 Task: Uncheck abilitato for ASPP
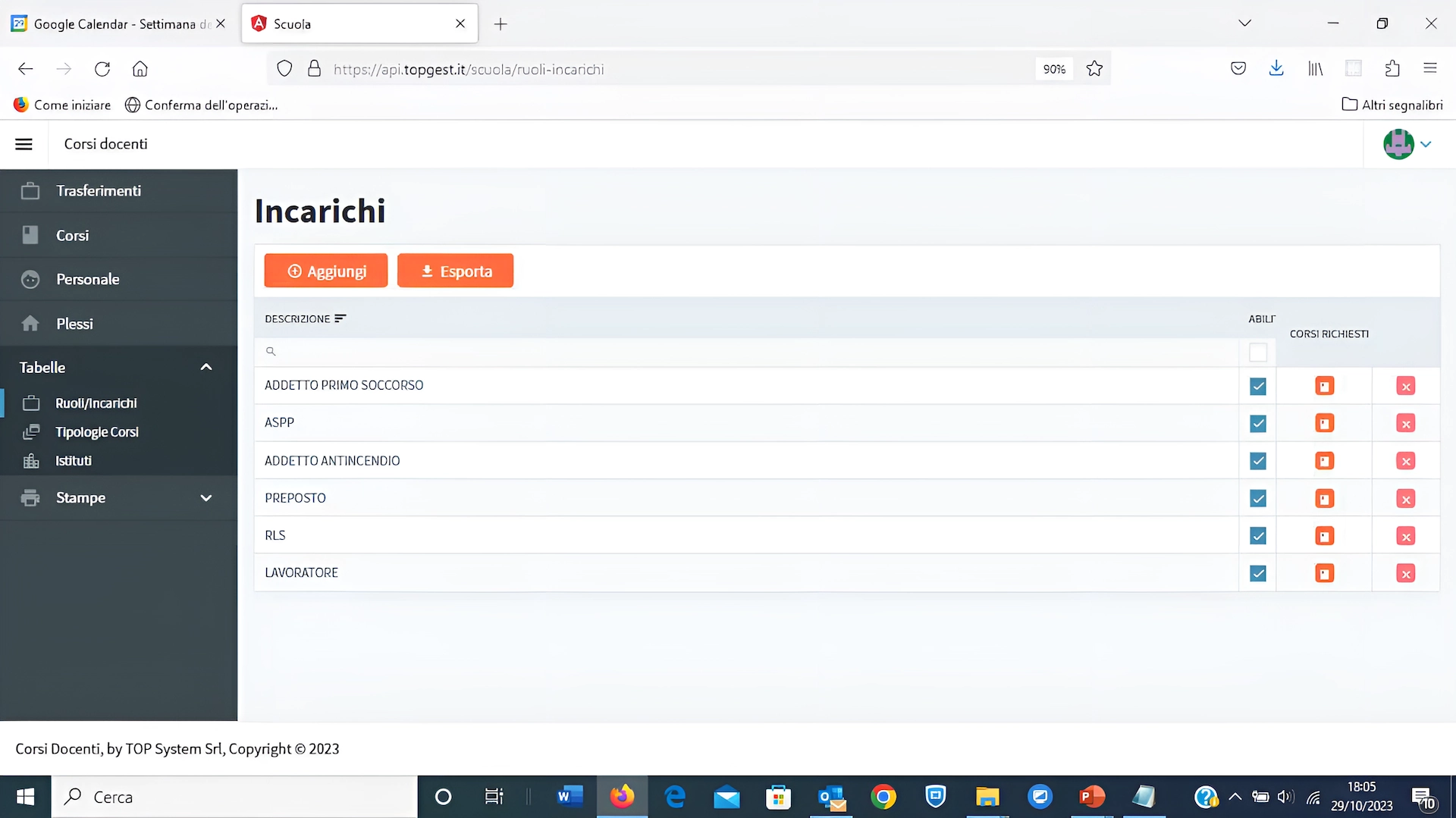click(1257, 423)
